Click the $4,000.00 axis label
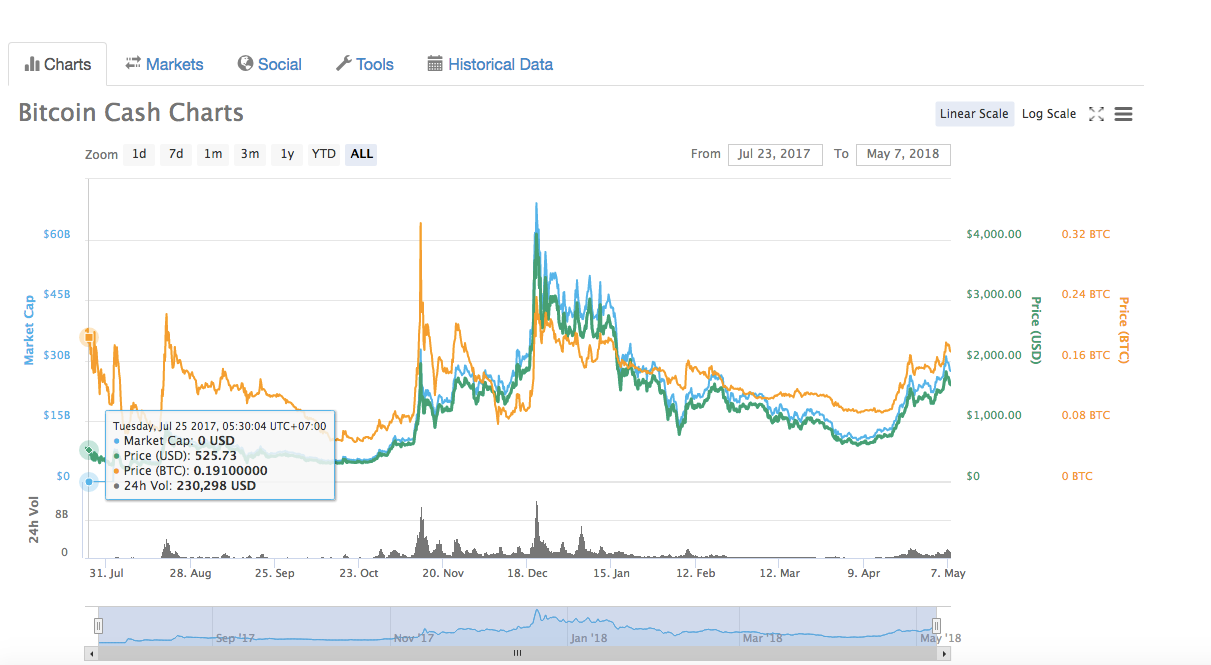Screen dimensions: 1211x665 994,234
